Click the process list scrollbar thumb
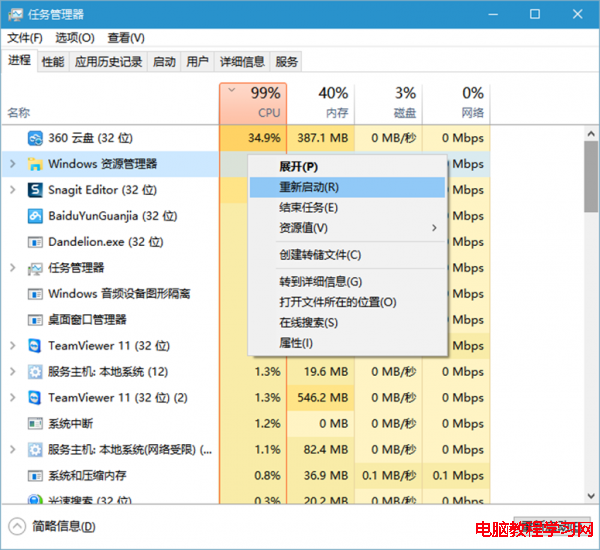The width and height of the screenshot is (600, 550). pos(591,176)
